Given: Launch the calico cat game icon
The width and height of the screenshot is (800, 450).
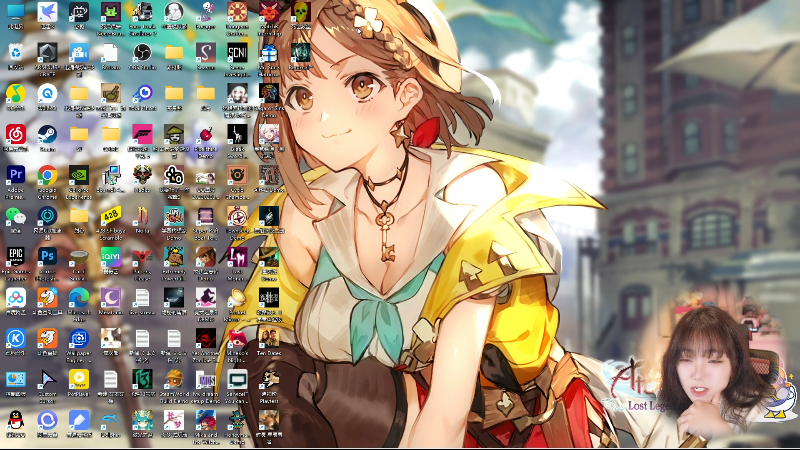Looking at the screenshot, I should click(x=111, y=338).
